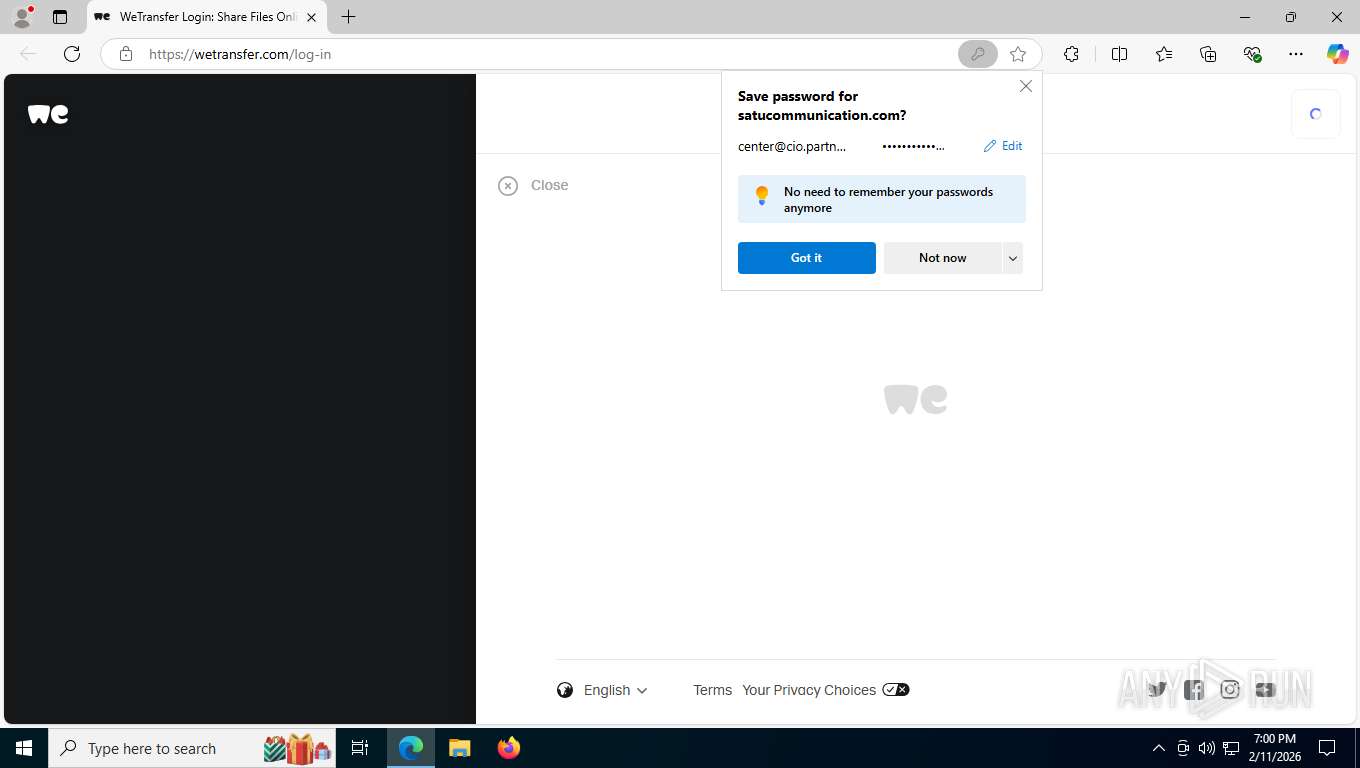
Task: Choose Not now for saving password
Action: click(x=943, y=258)
